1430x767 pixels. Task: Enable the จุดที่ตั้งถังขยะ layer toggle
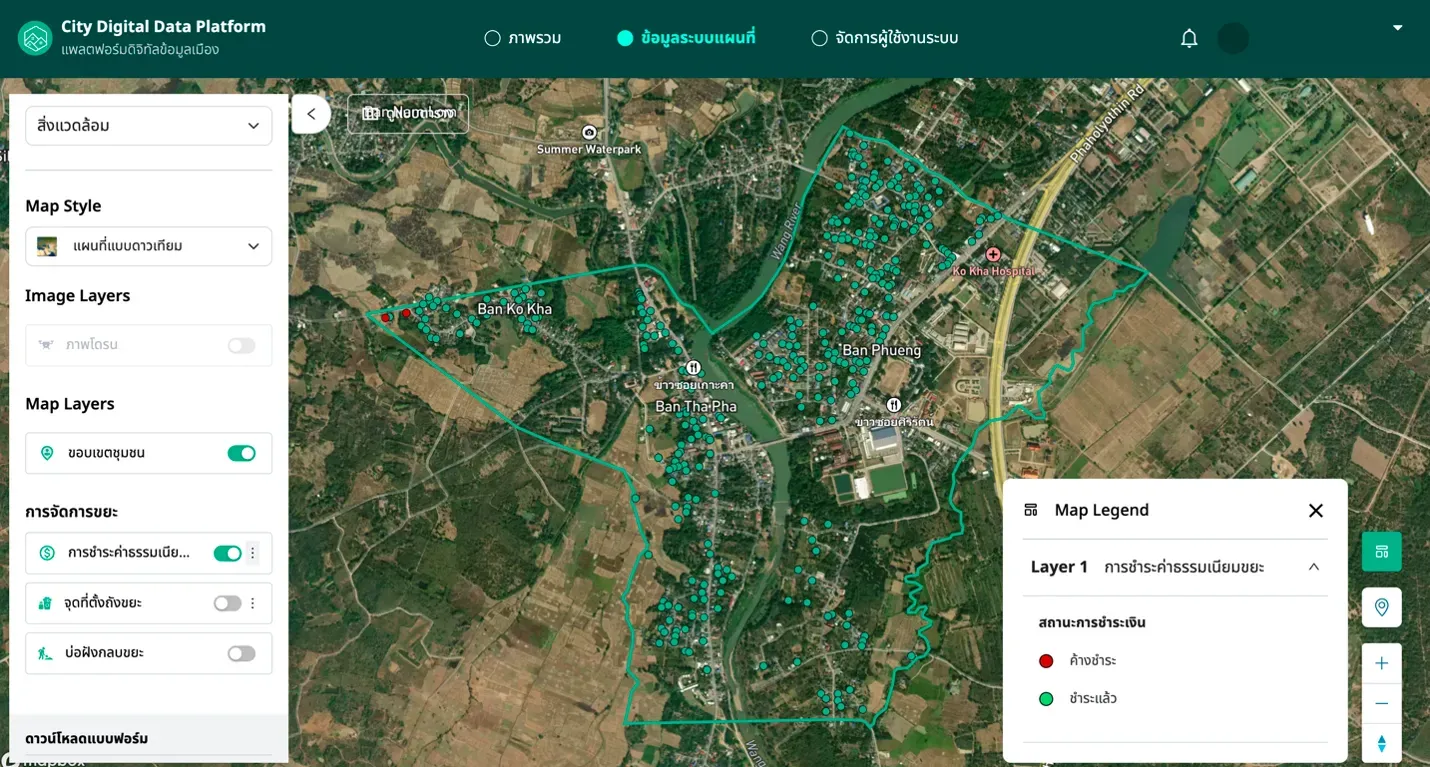[227, 603]
